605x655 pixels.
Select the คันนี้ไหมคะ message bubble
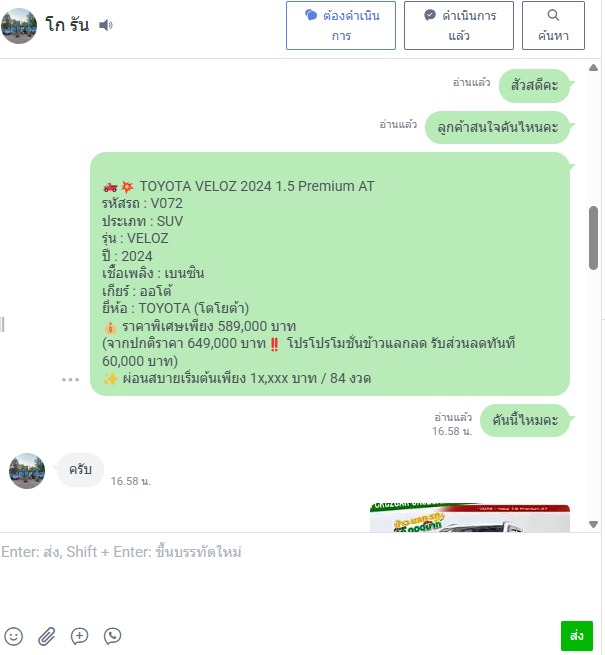[525, 420]
